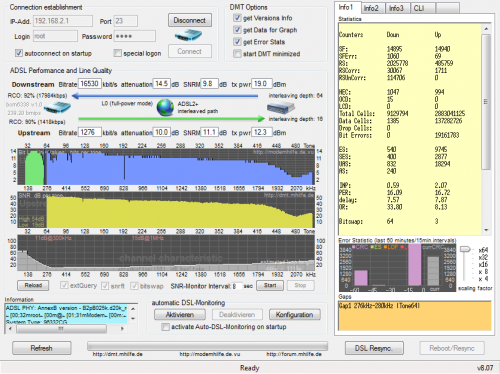Image resolution: width=500 pixels, height=374 pixels.
Task: Open the Info3 tab
Action: pyautogui.click(x=398, y=8)
